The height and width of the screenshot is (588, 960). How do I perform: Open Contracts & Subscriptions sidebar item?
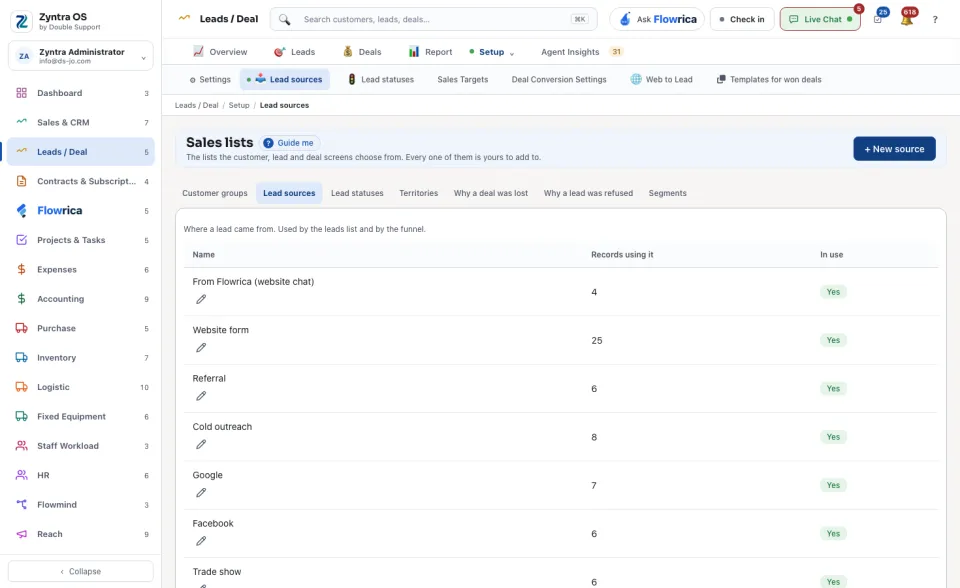coord(81,181)
